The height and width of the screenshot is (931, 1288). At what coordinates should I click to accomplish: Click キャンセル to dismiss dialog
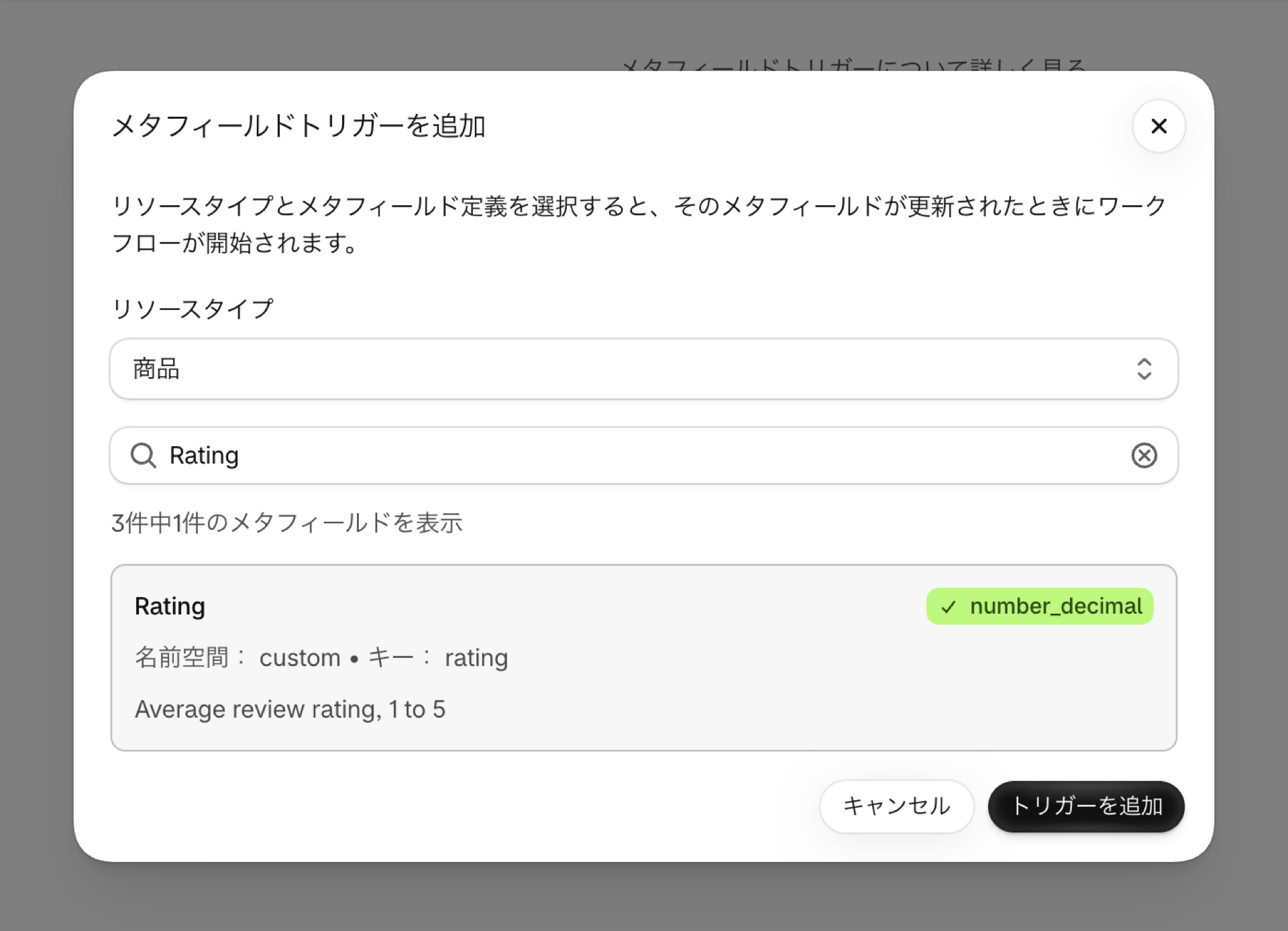pos(896,806)
